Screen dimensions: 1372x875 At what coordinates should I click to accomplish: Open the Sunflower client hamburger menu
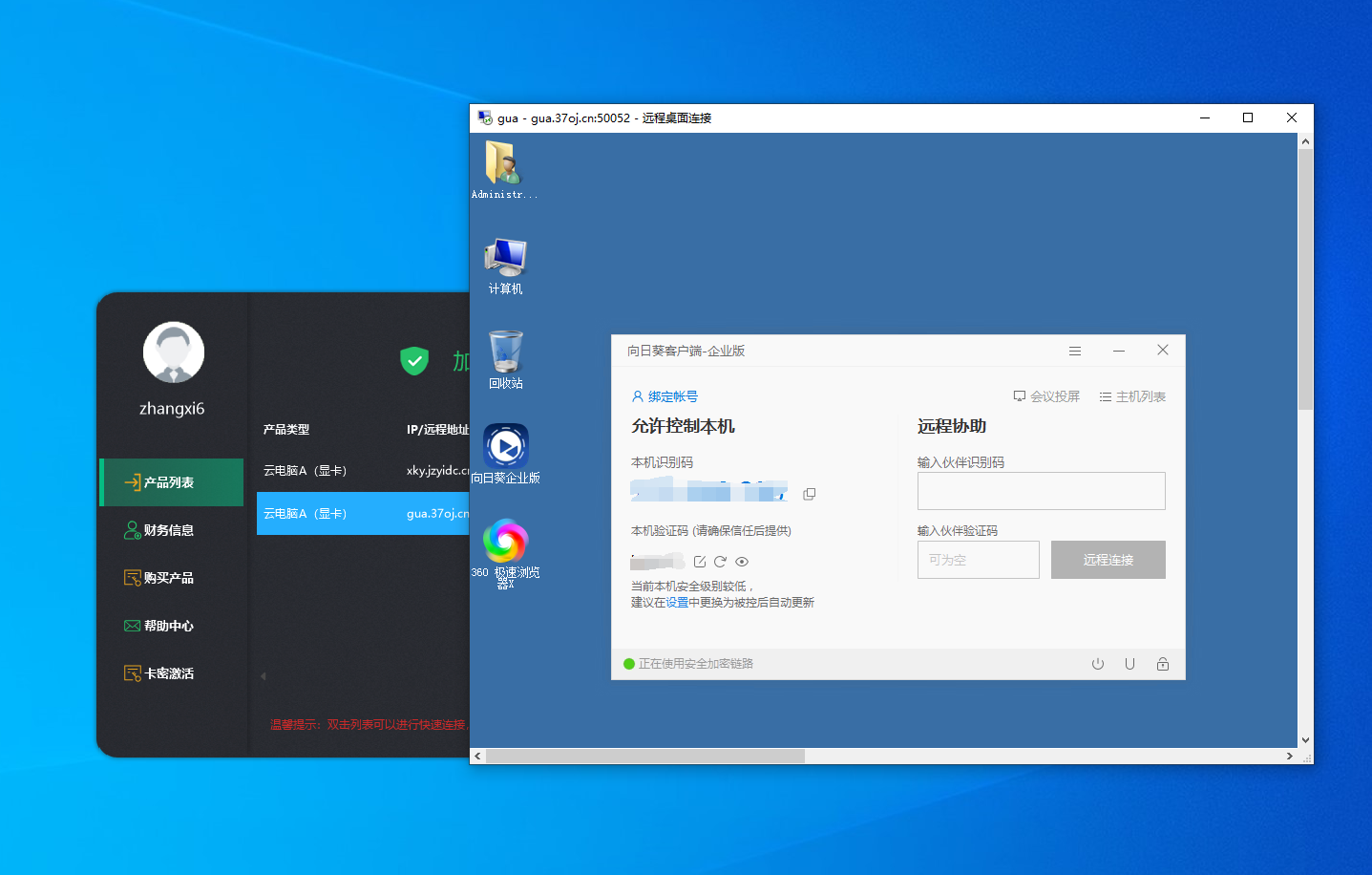(1075, 351)
